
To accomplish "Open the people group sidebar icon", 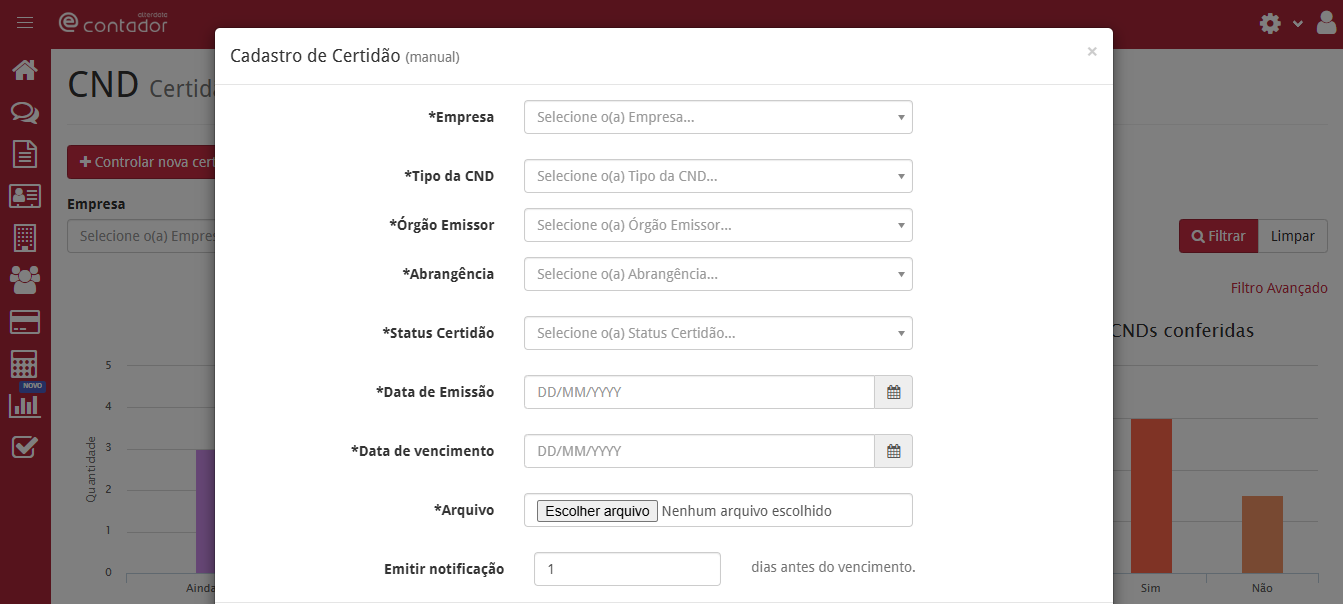I will [25, 279].
